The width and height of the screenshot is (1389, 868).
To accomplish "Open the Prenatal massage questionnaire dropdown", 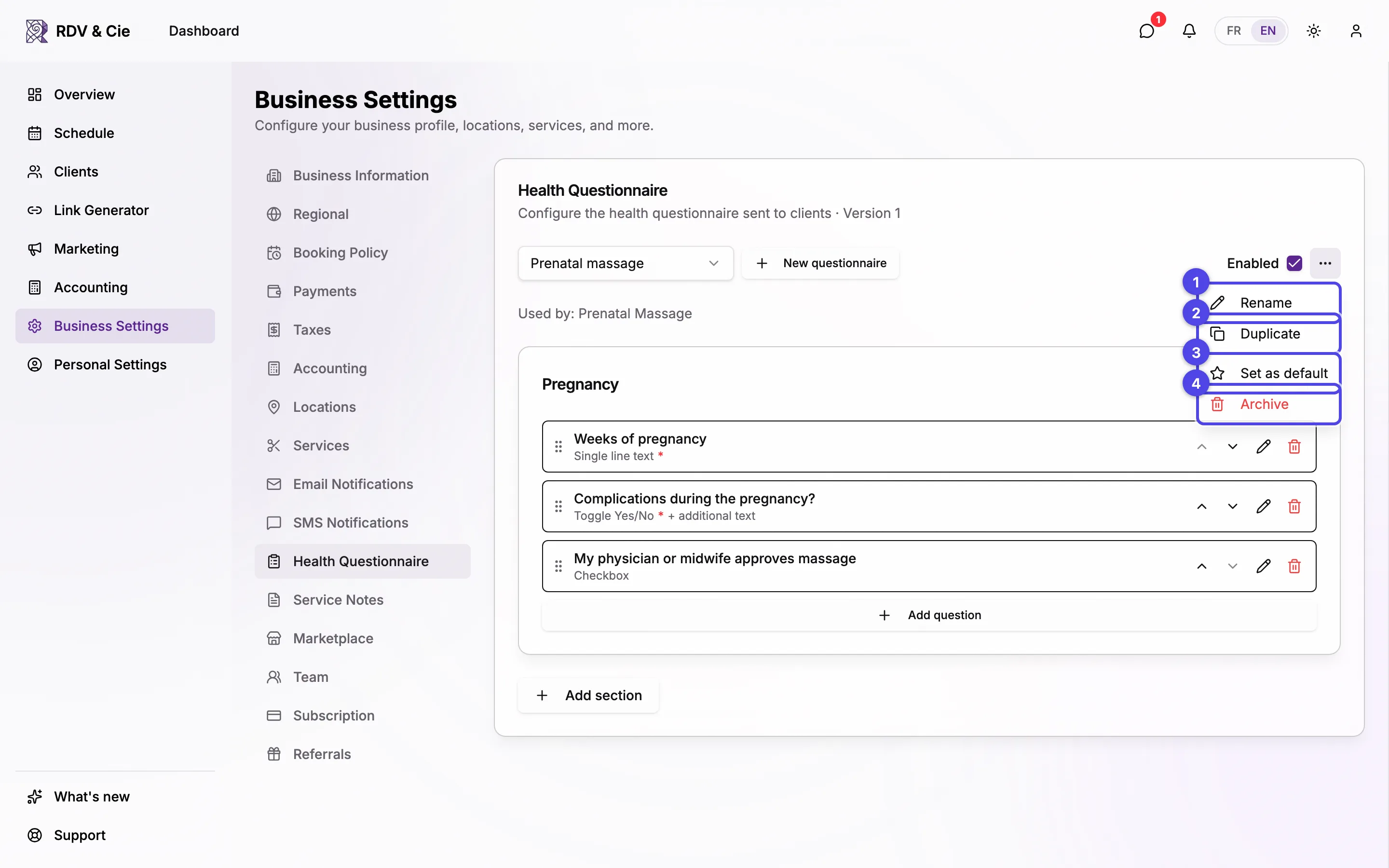I will [x=626, y=263].
